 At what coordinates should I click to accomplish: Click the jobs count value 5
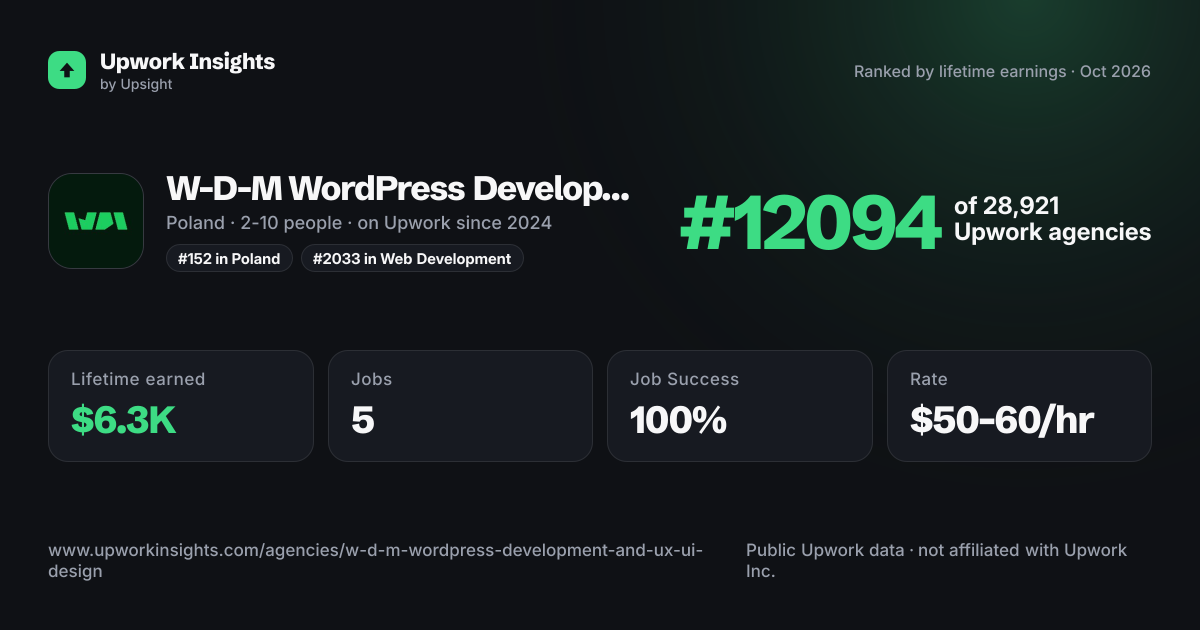[x=362, y=421]
